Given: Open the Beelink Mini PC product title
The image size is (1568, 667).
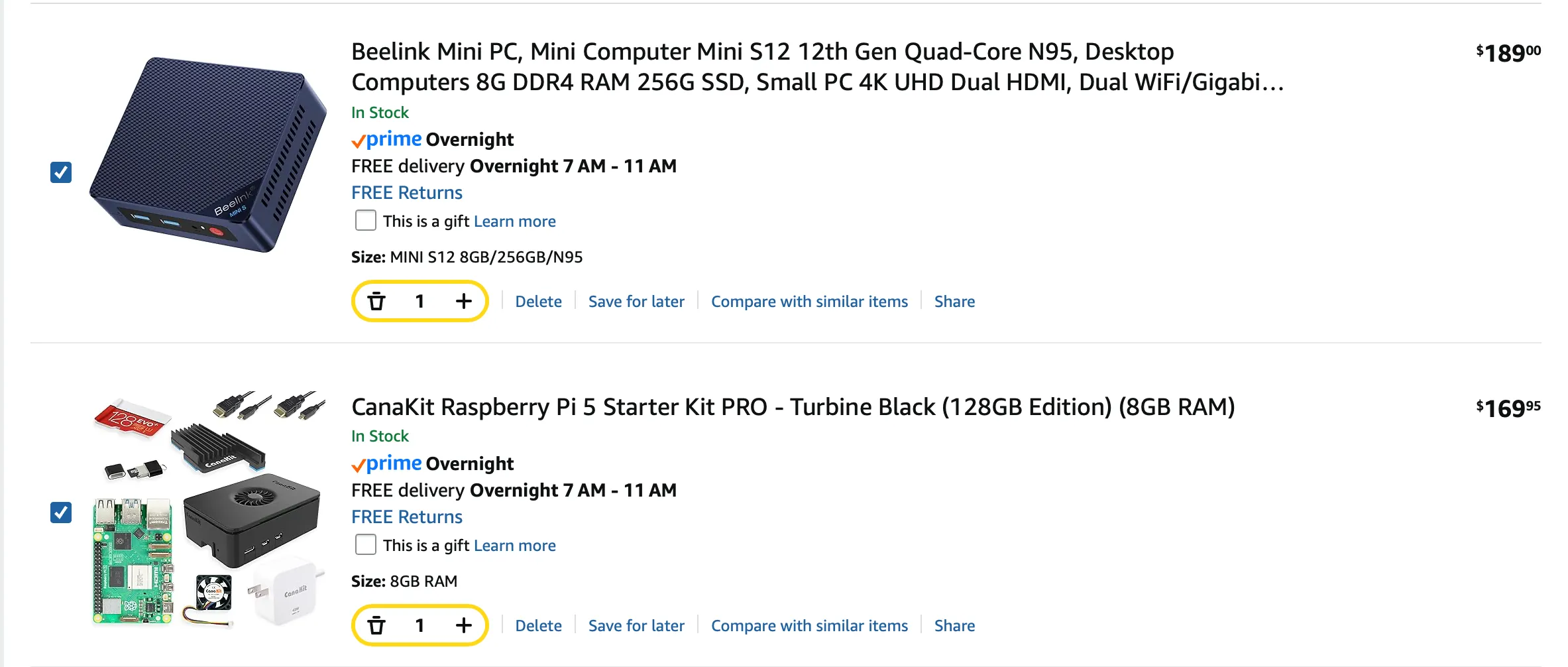Looking at the screenshot, I should [762, 66].
